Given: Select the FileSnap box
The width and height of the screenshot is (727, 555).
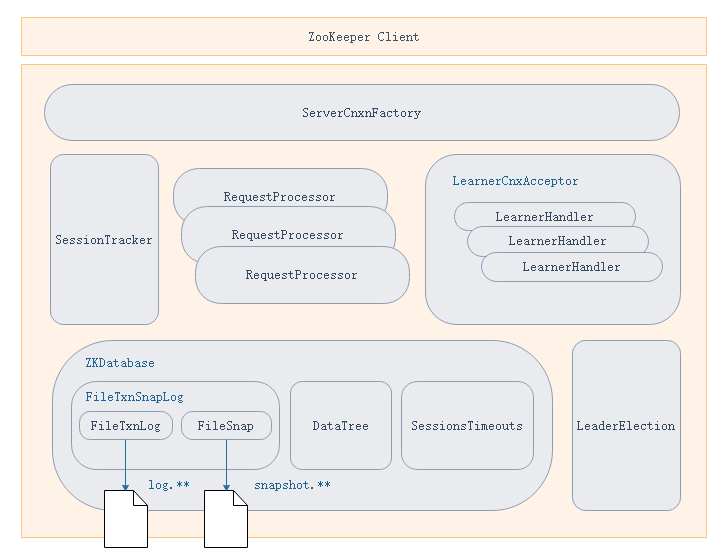Looking at the screenshot, I should tap(226, 425).
